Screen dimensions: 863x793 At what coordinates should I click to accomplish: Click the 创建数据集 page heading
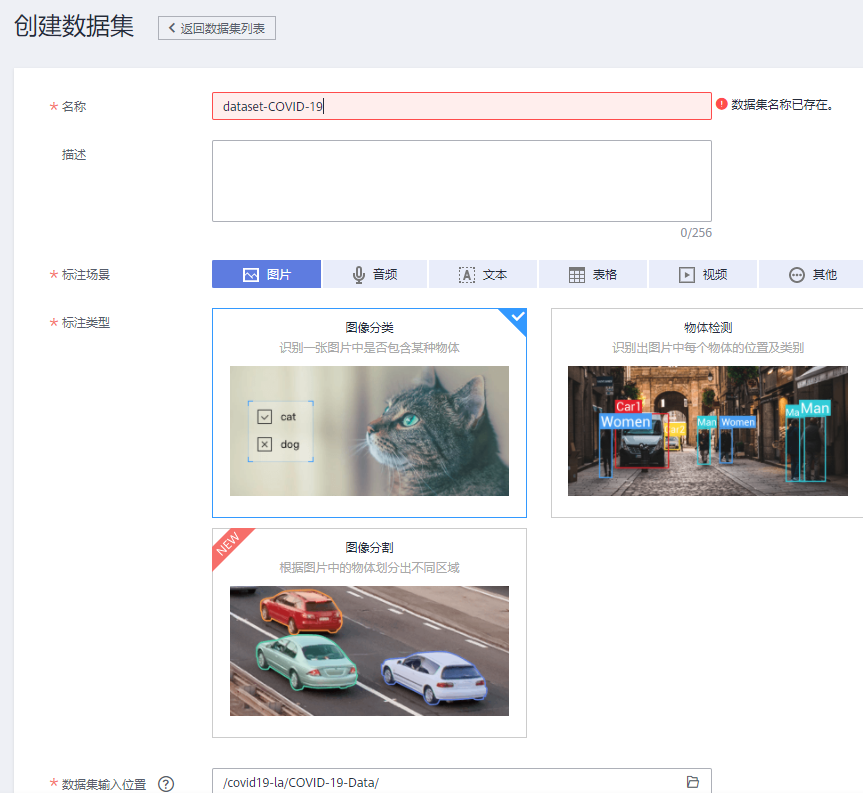coord(74,26)
